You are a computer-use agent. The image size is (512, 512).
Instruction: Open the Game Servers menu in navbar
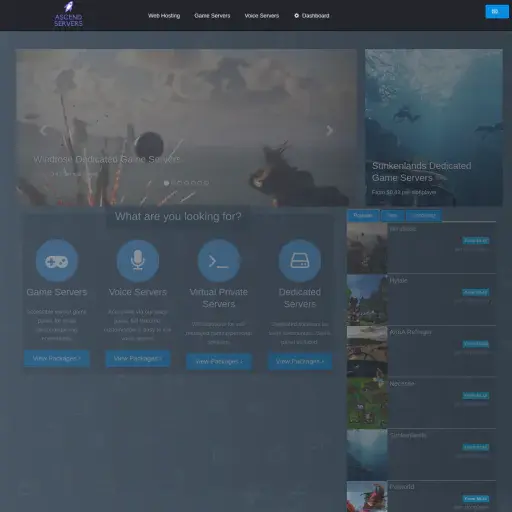point(212,16)
